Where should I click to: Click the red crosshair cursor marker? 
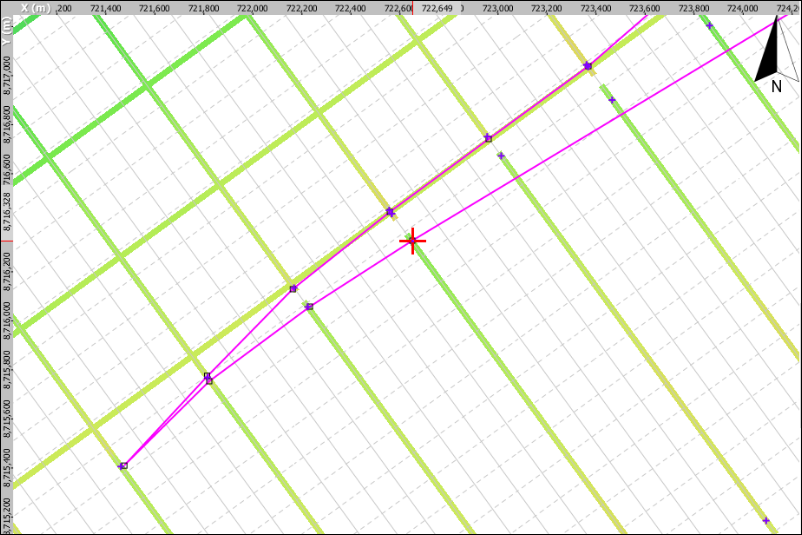pos(412,241)
